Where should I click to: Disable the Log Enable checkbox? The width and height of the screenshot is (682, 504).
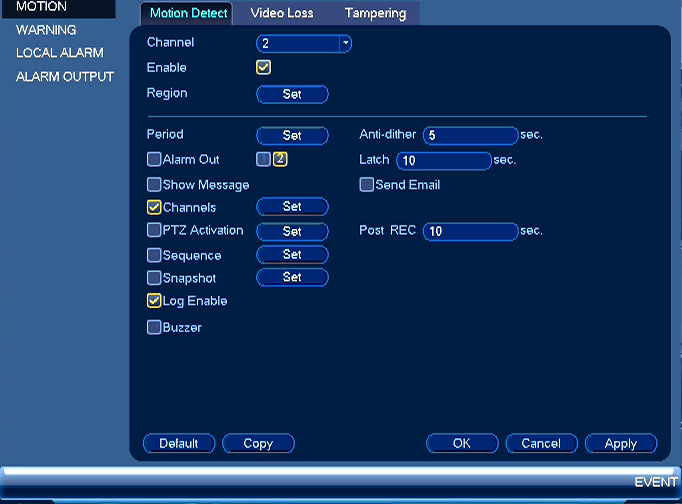154,300
